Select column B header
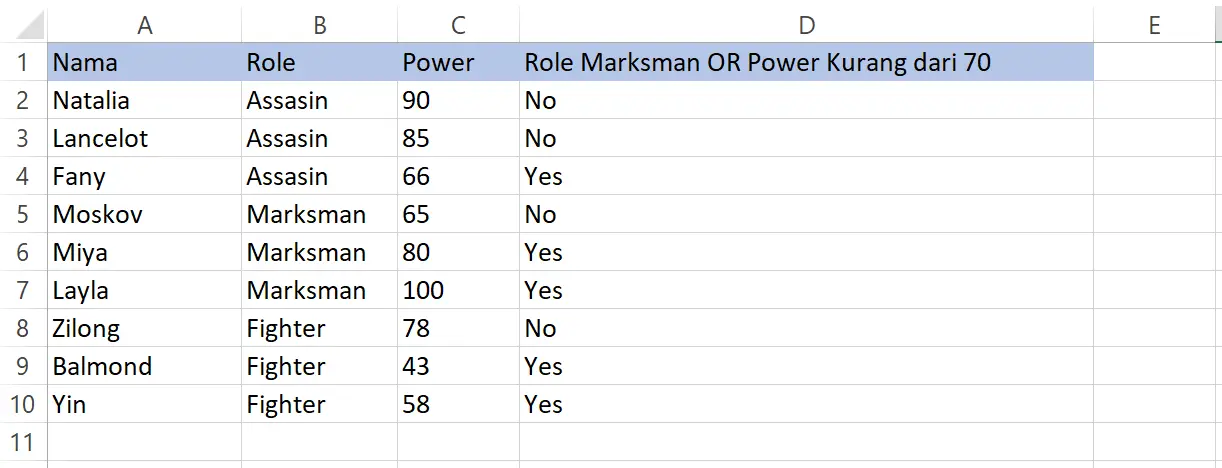The height and width of the screenshot is (468, 1222). pyautogui.click(x=319, y=25)
